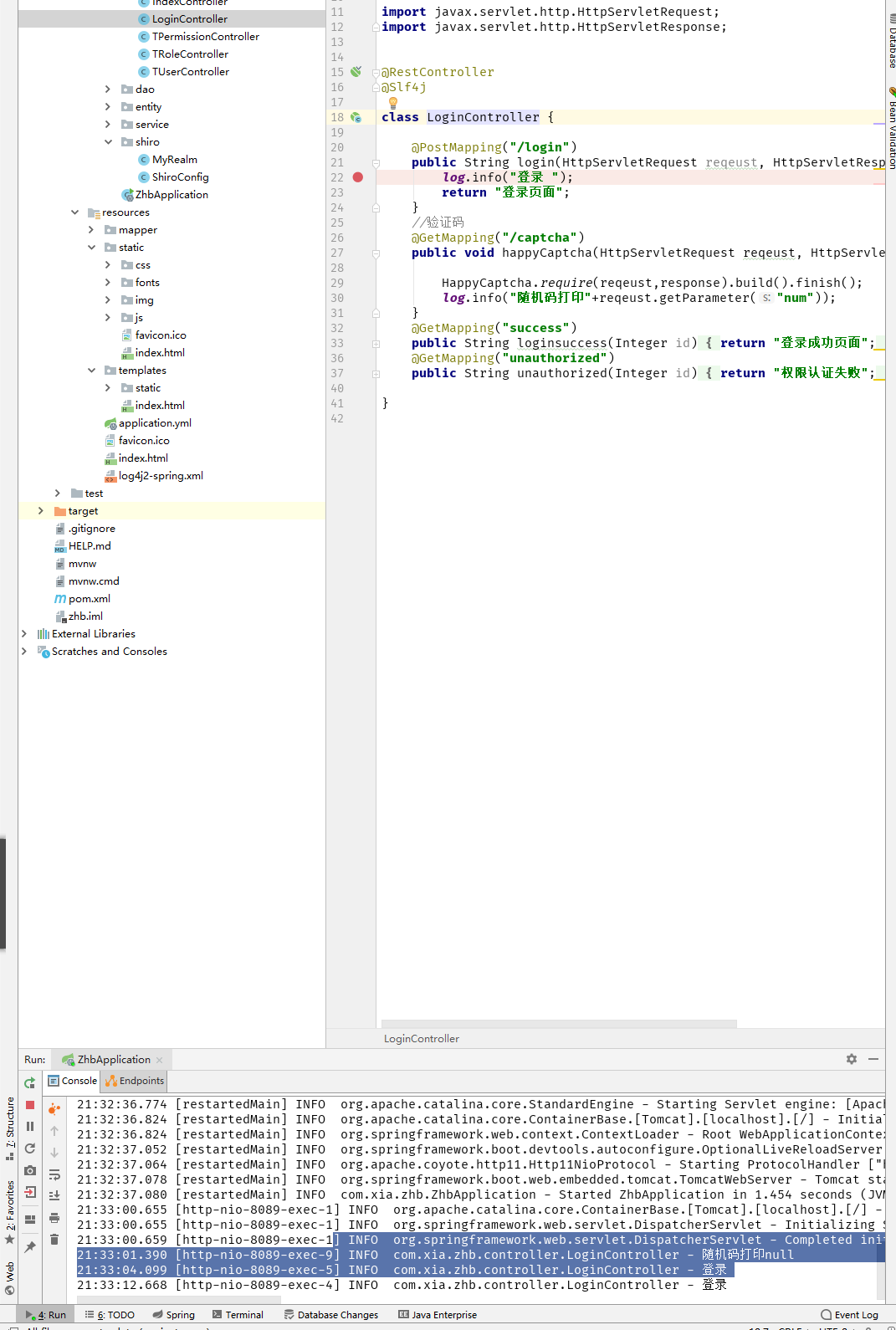
Task: Collapse the templates folder
Action: (91, 371)
